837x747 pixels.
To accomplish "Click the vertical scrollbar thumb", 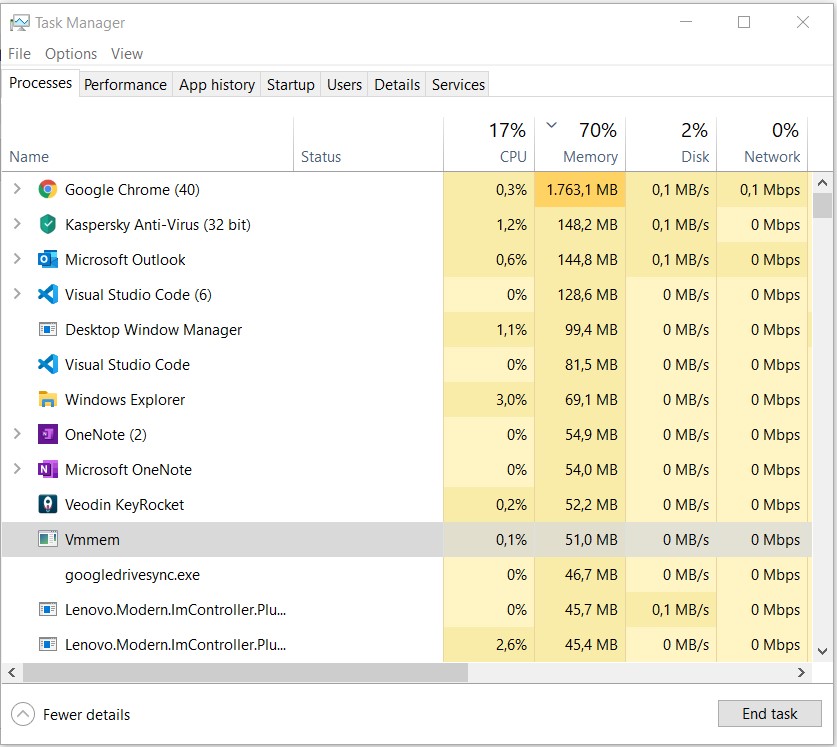I will tap(823, 206).
